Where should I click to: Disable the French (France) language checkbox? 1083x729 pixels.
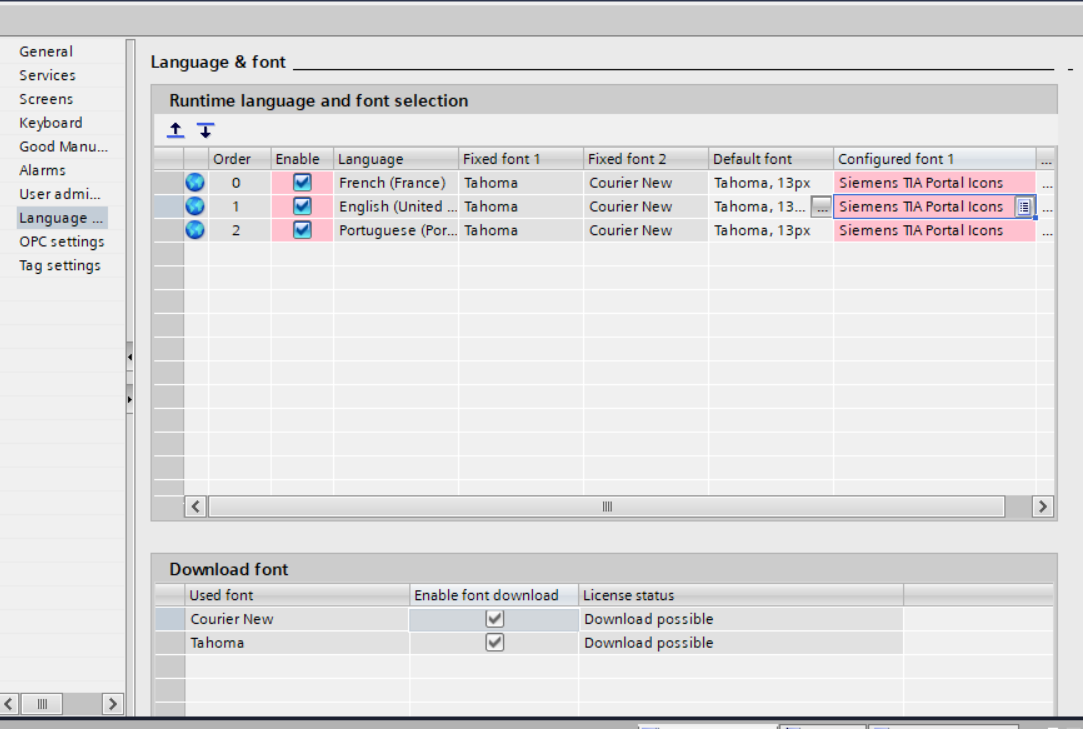coord(302,183)
